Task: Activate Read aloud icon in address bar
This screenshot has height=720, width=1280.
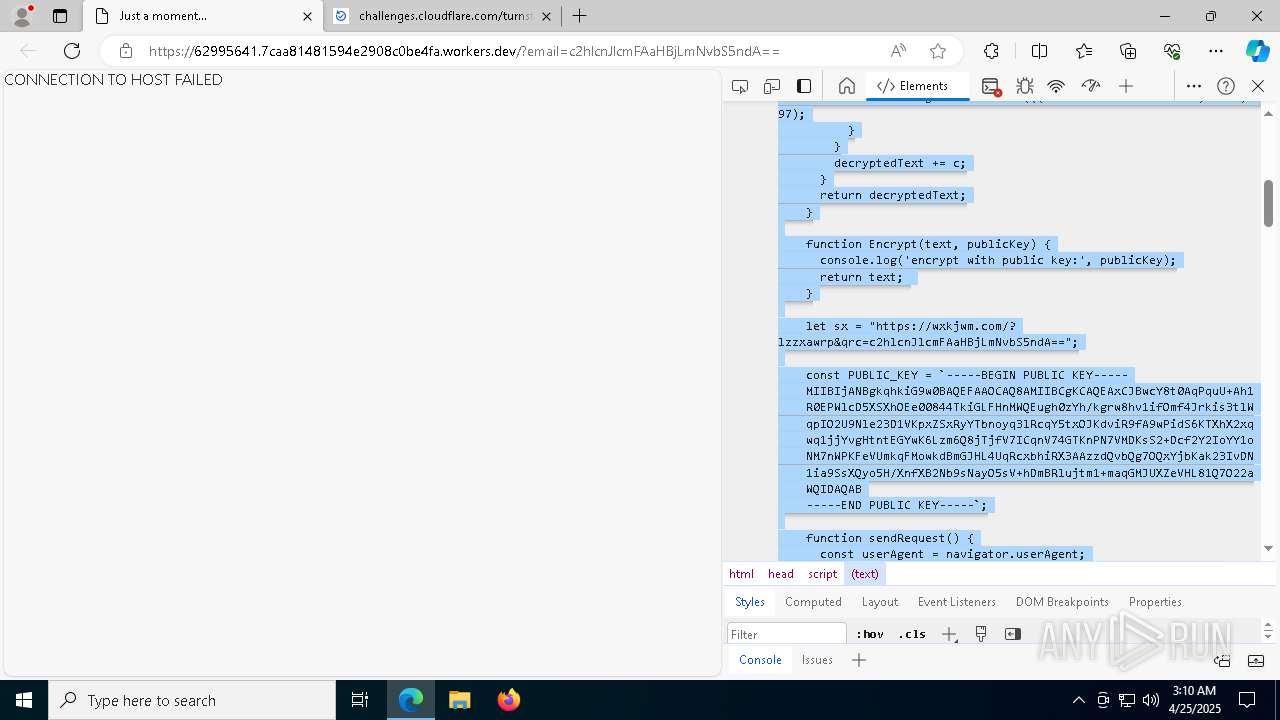Action: point(898,51)
